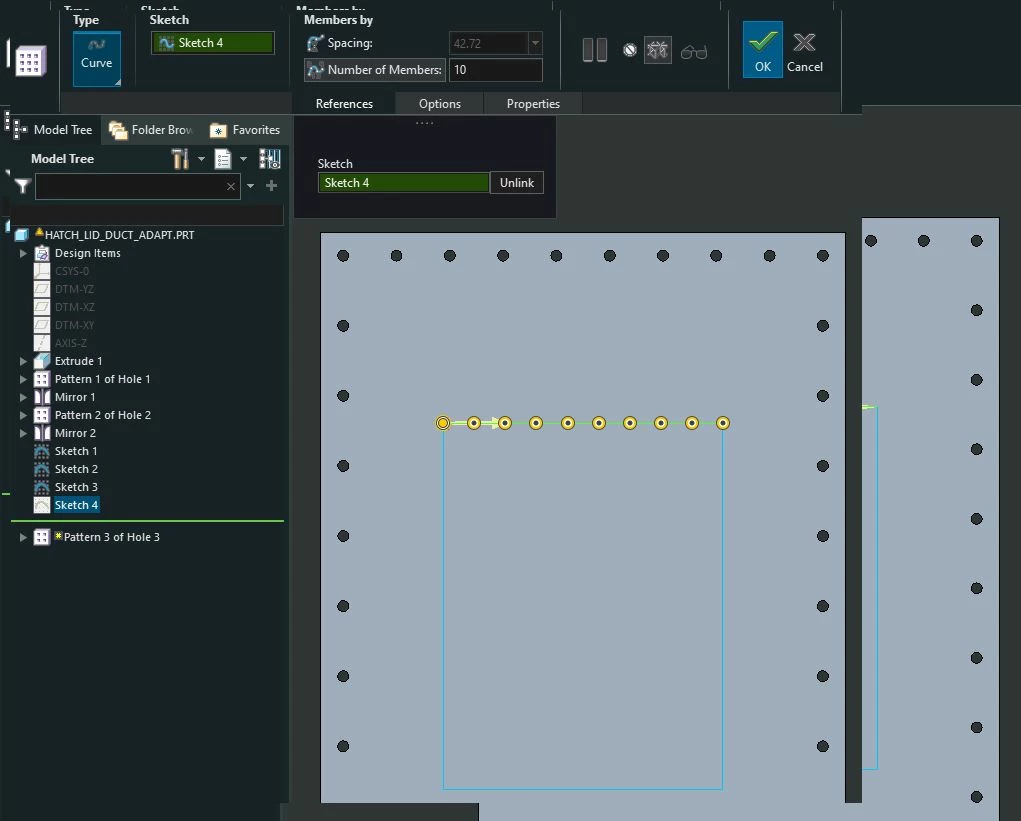
Task: Click the Design Items icon
Action: (42, 253)
